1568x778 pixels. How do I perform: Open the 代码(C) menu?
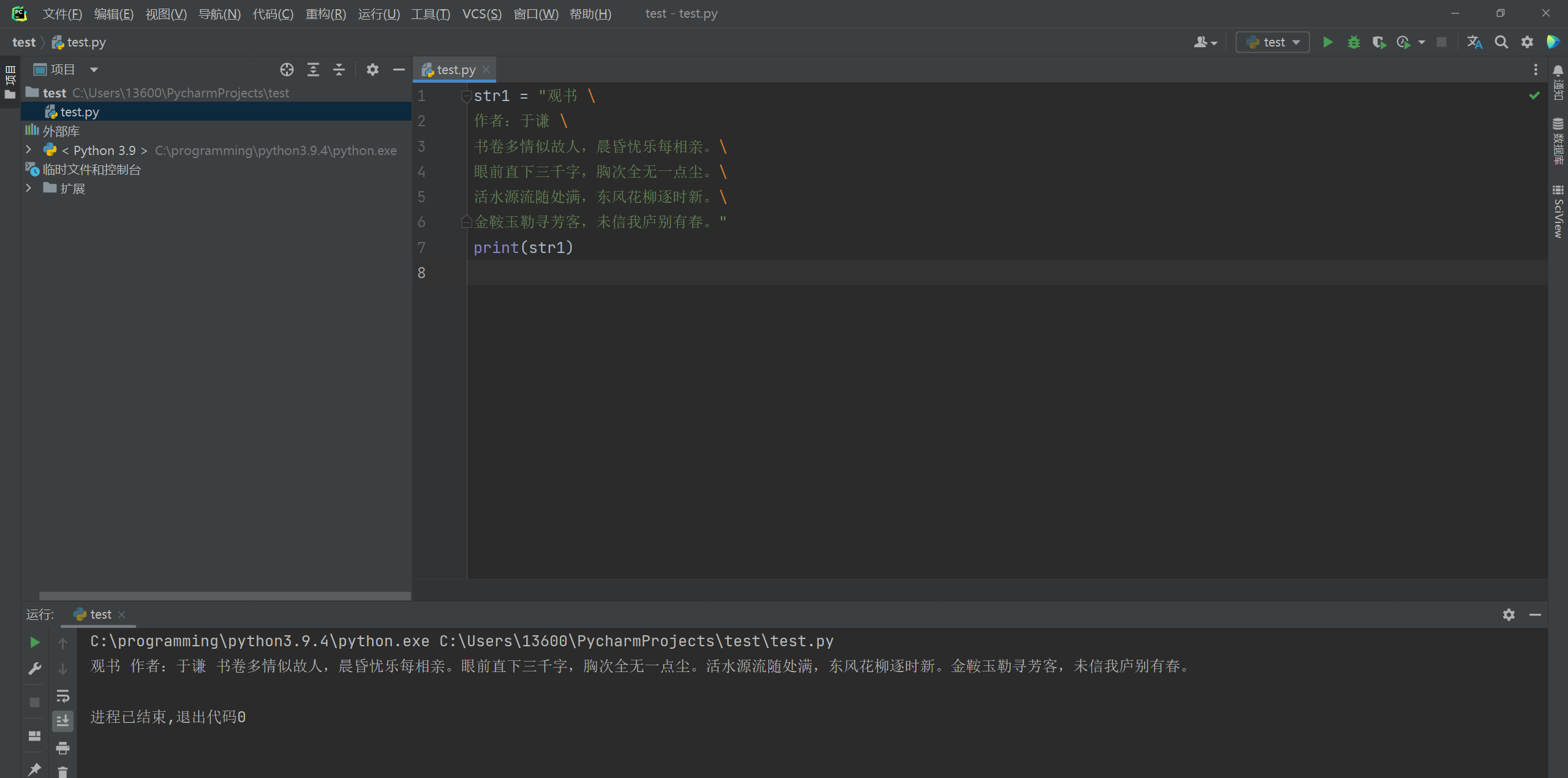(273, 13)
